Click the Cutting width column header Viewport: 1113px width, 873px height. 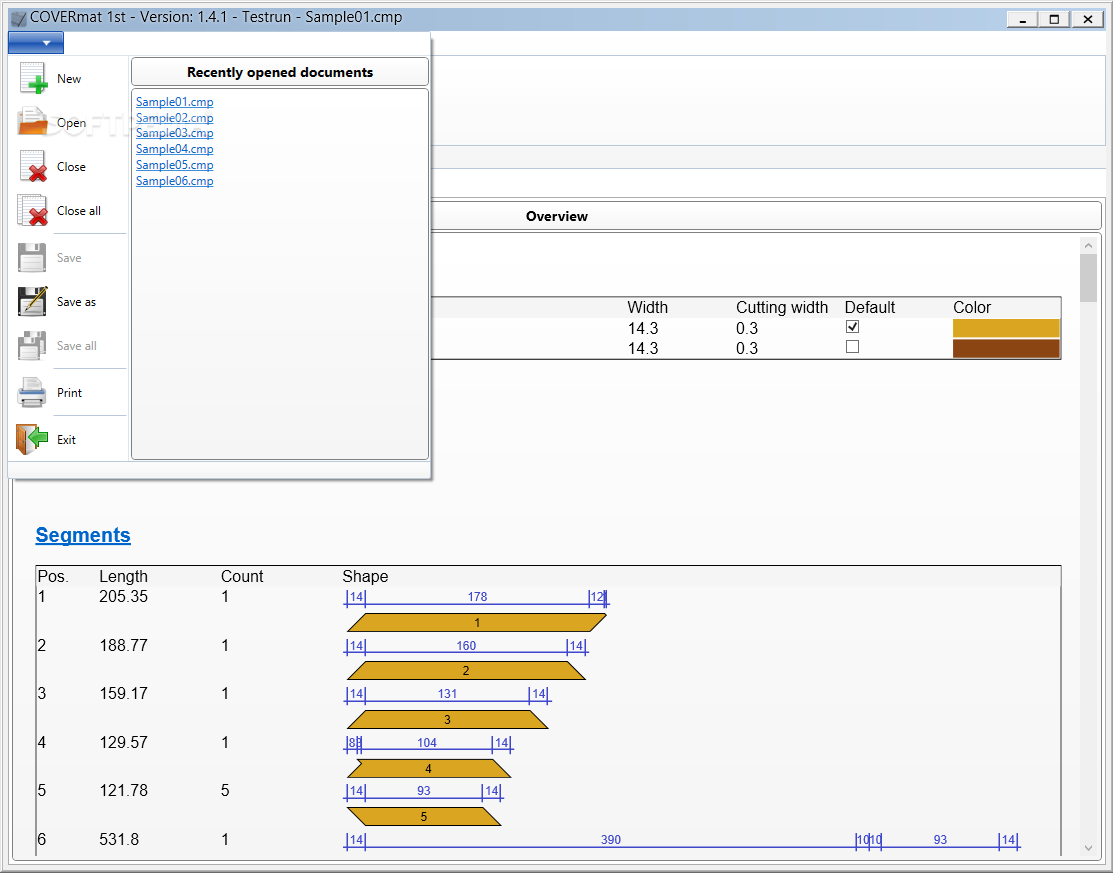coord(782,307)
